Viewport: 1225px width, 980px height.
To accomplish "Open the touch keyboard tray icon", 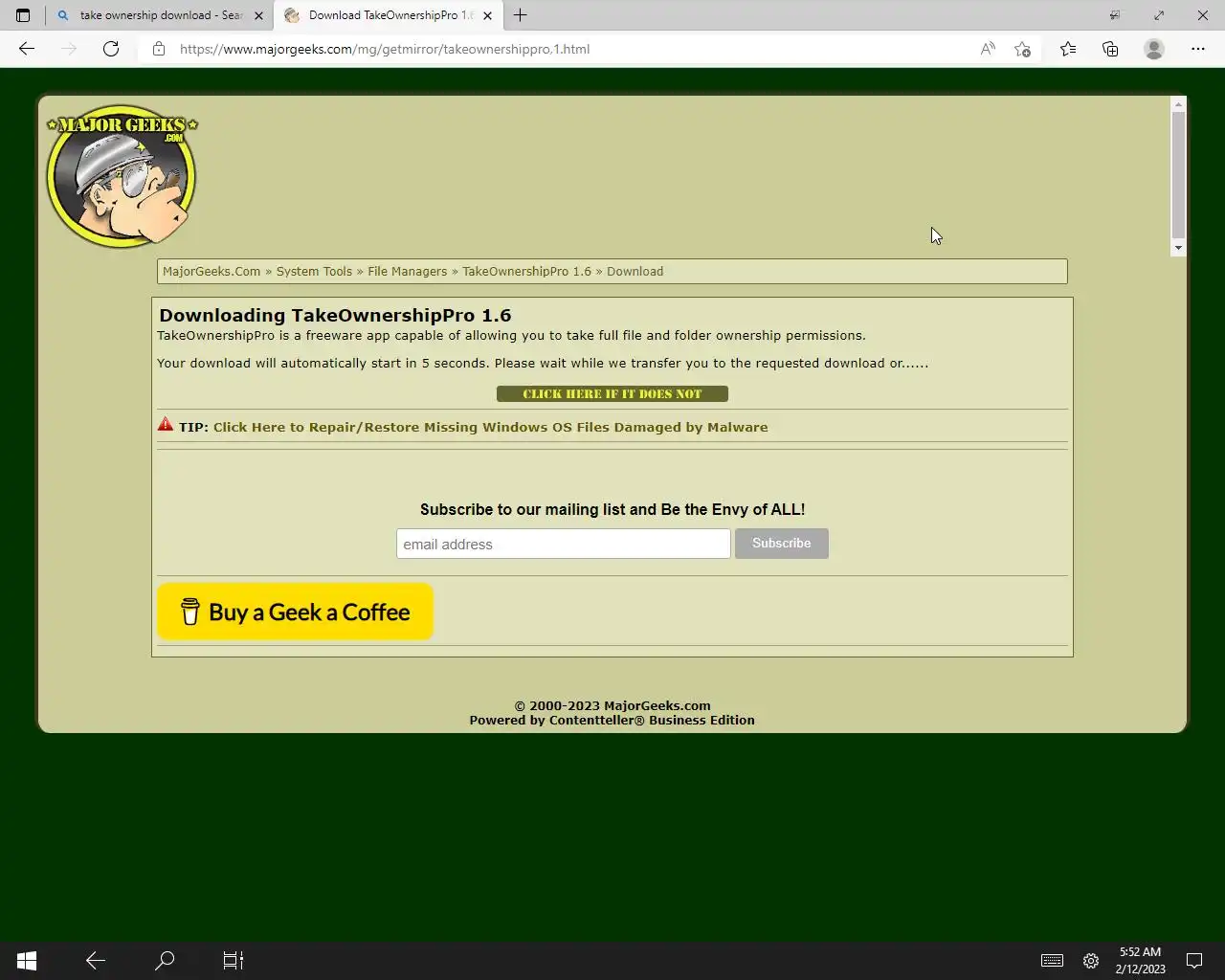I will tap(1052, 960).
